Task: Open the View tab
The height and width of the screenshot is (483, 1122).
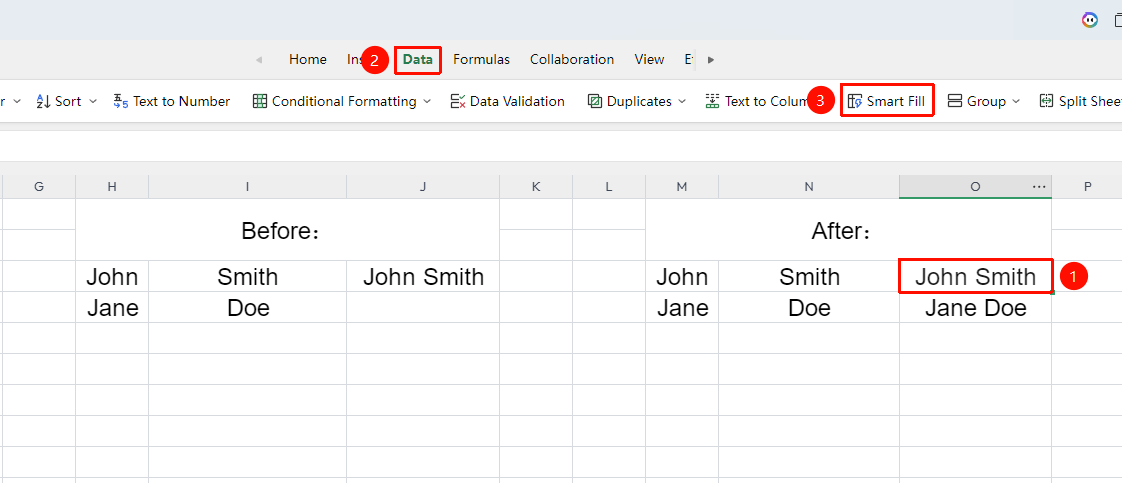Action: click(649, 59)
